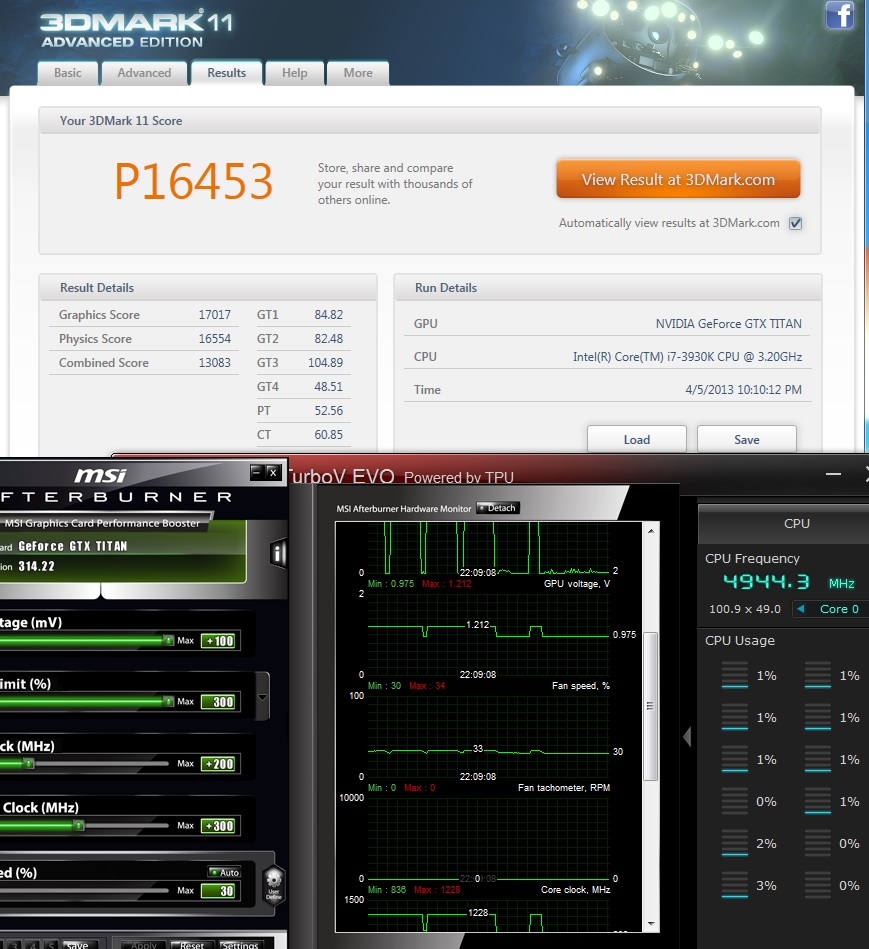Click the core voltage slider handle
The height and width of the screenshot is (949, 869).
pos(168,640)
